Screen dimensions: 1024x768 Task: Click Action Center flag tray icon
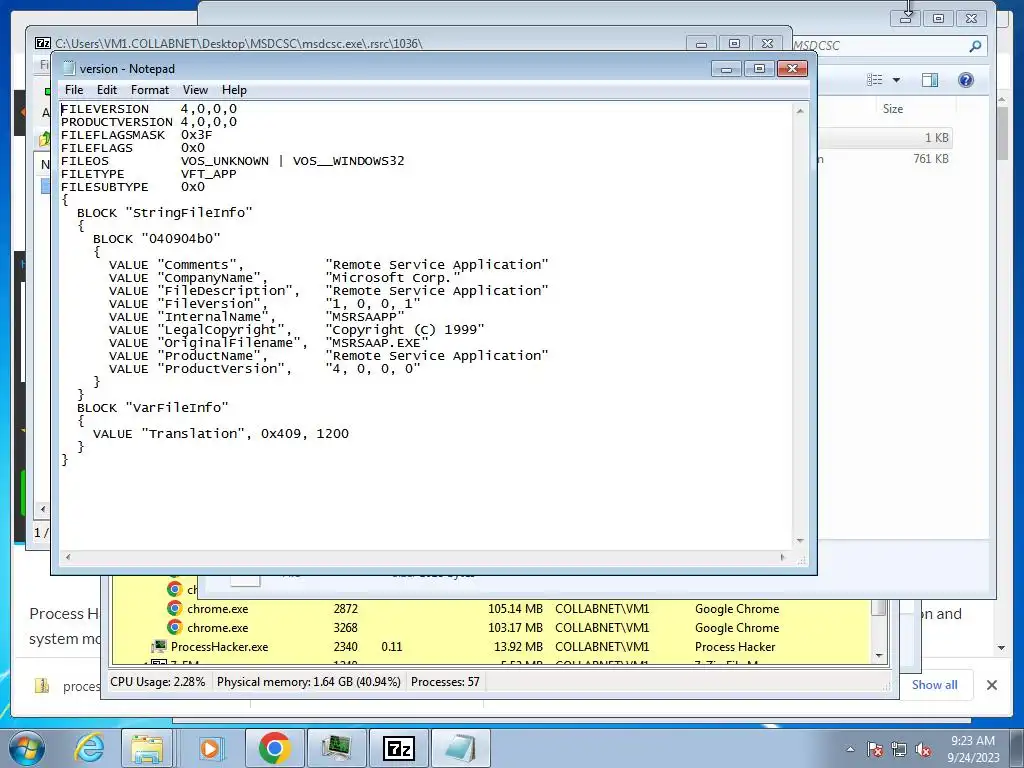pyautogui.click(x=875, y=749)
